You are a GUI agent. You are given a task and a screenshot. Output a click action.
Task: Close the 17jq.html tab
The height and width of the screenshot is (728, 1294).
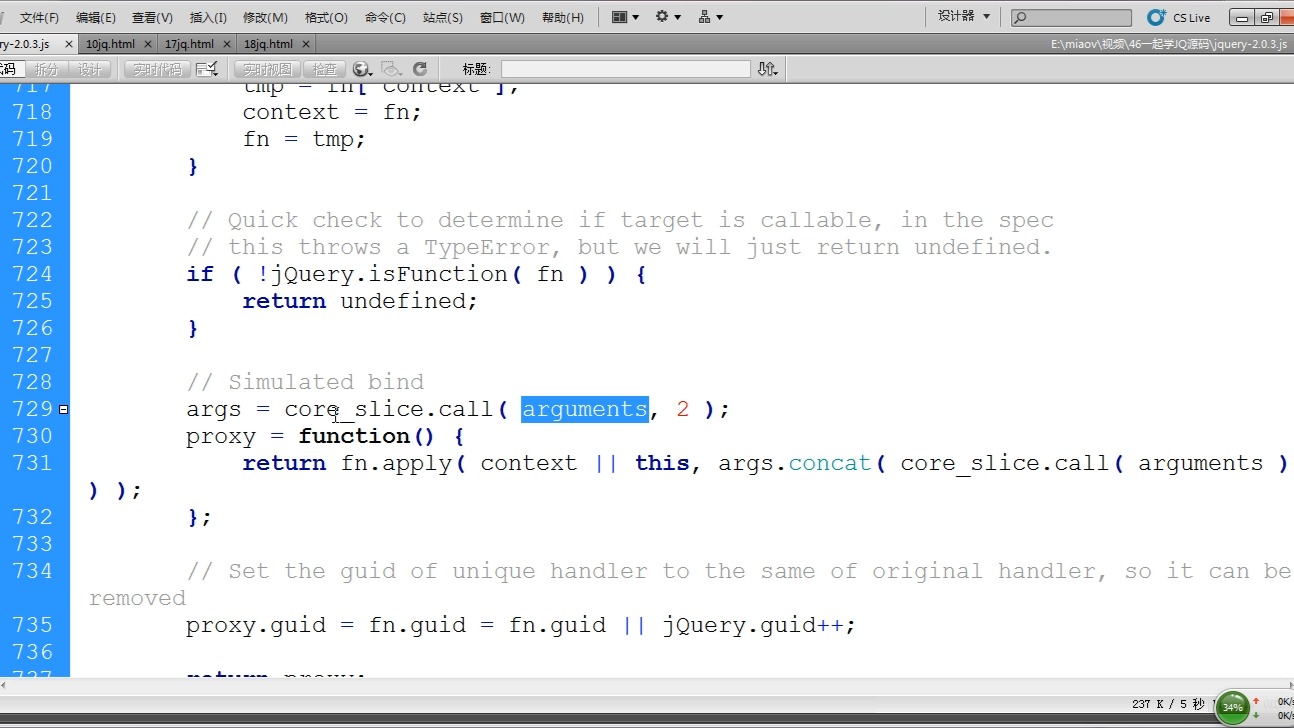click(x=227, y=44)
